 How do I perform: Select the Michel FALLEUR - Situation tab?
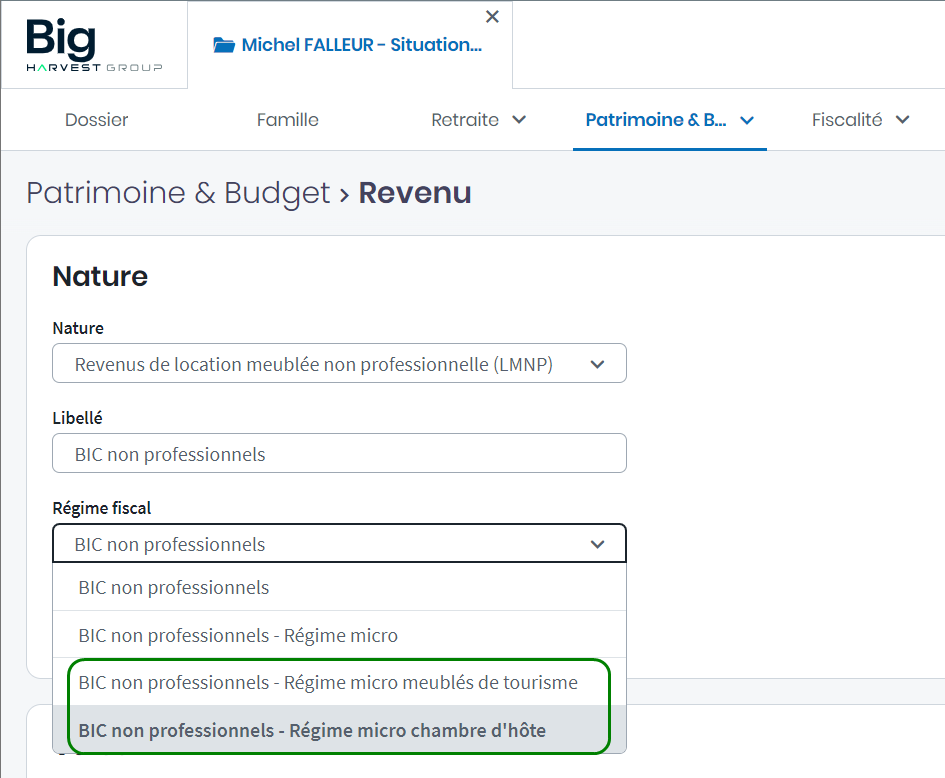pos(360,45)
